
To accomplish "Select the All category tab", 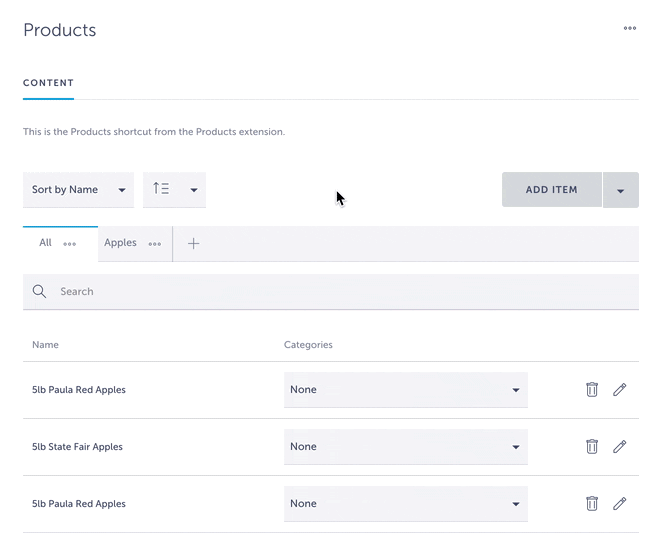I will tap(45, 243).
